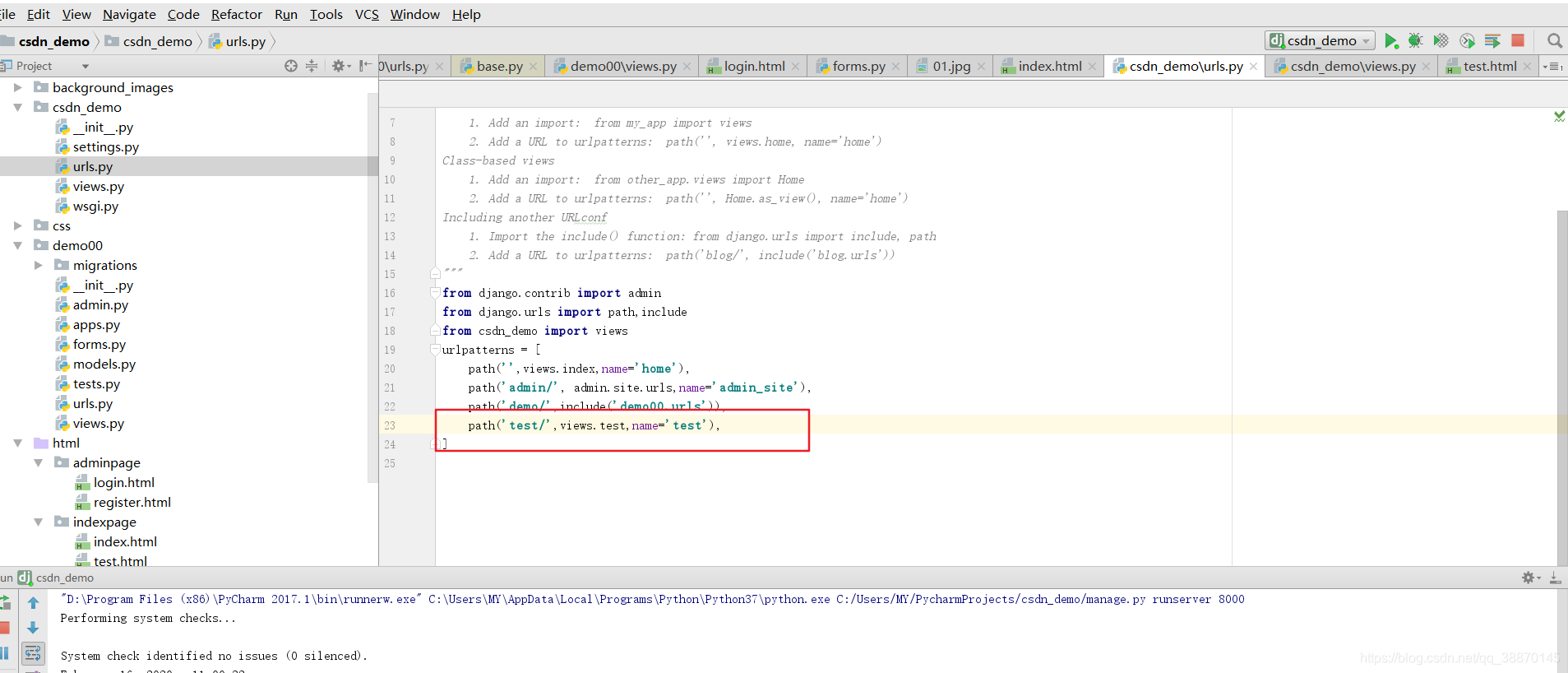Stop process in Run panel sidebar
Image resolution: width=1568 pixels, height=673 pixels.
click(x=4, y=628)
